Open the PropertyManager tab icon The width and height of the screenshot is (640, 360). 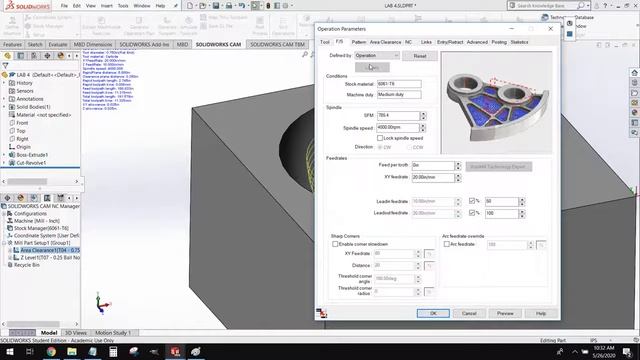20,56
